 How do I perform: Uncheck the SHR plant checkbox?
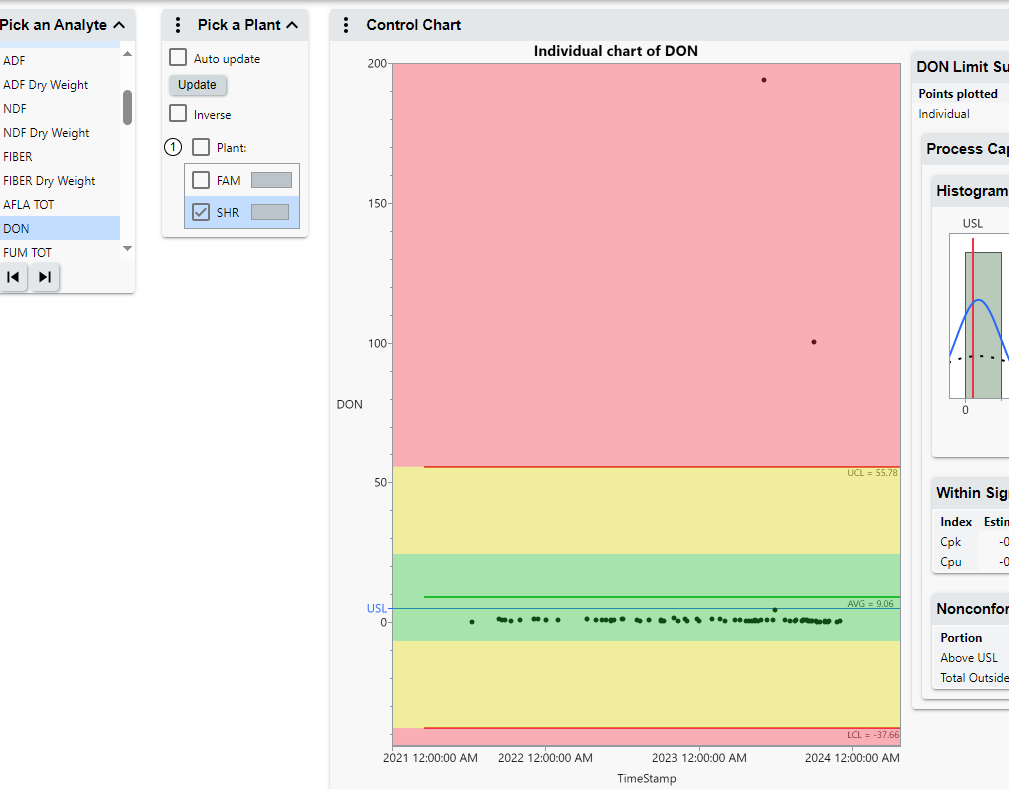(201, 212)
